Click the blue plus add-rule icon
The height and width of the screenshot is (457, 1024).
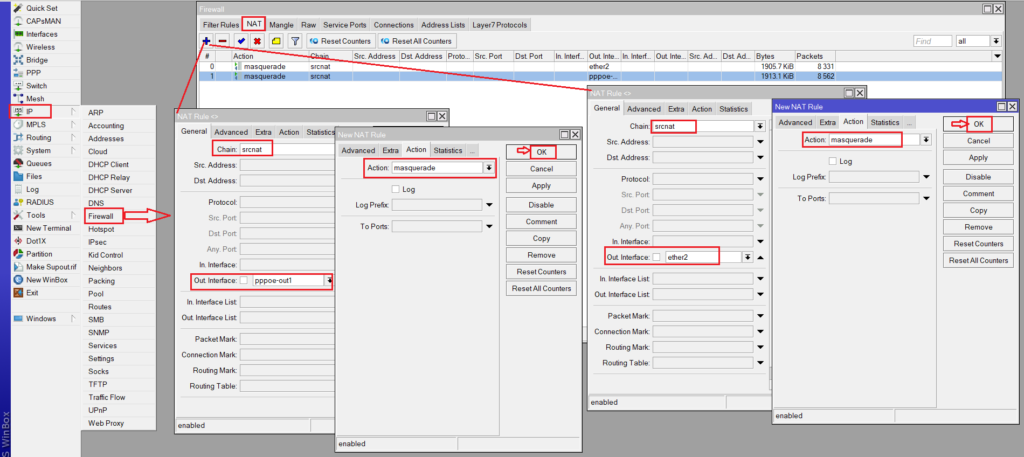pos(206,41)
